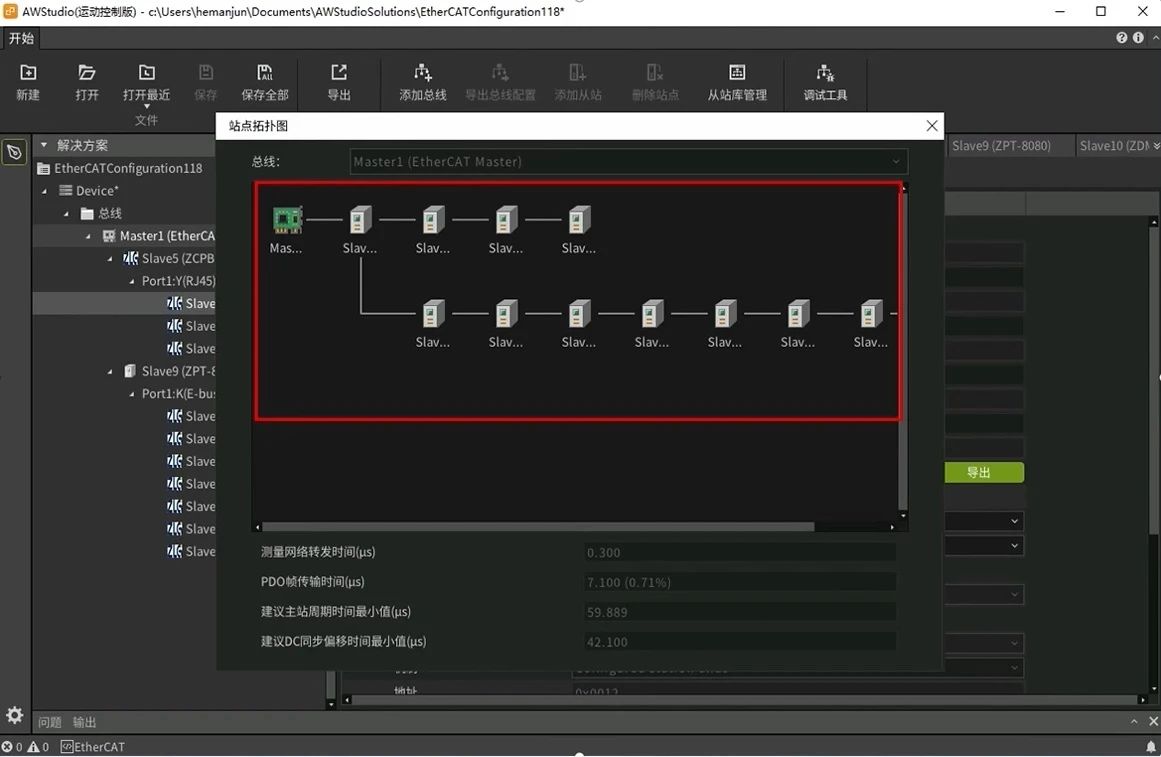This screenshot has height=757, width=1161.
Task: Click the 导出总线配置 toolbar icon
Action: coord(500,73)
